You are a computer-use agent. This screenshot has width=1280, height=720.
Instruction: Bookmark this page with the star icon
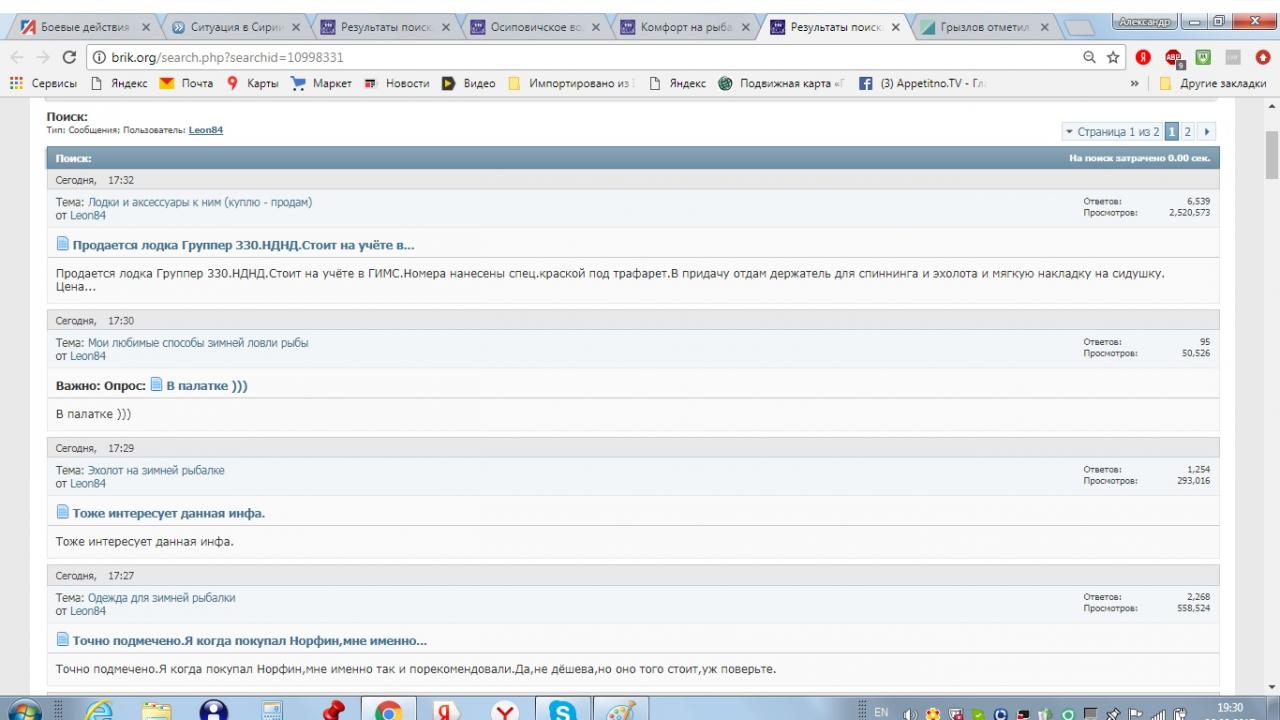(1113, 58)
